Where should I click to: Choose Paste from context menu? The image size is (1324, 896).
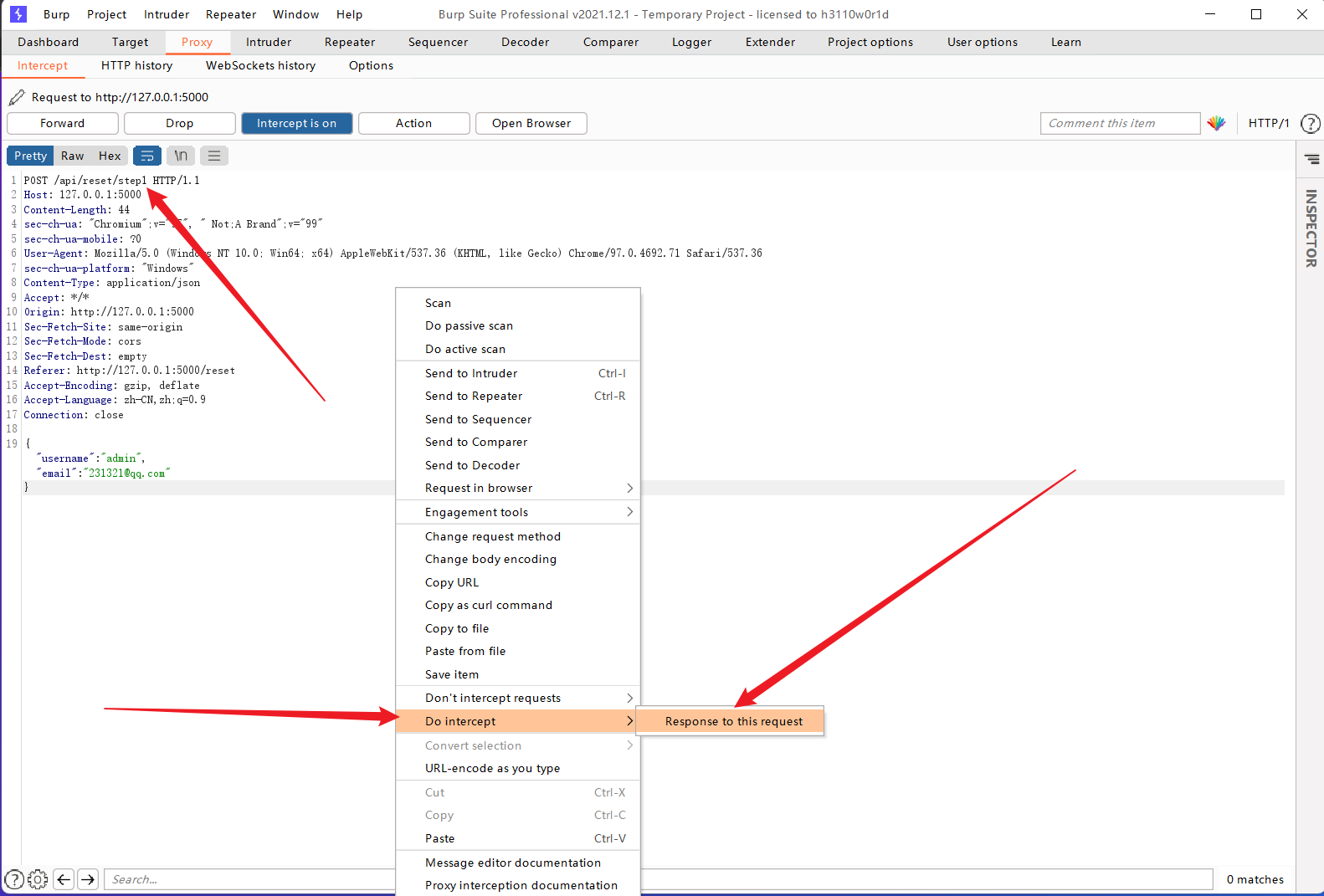[518, 838]
